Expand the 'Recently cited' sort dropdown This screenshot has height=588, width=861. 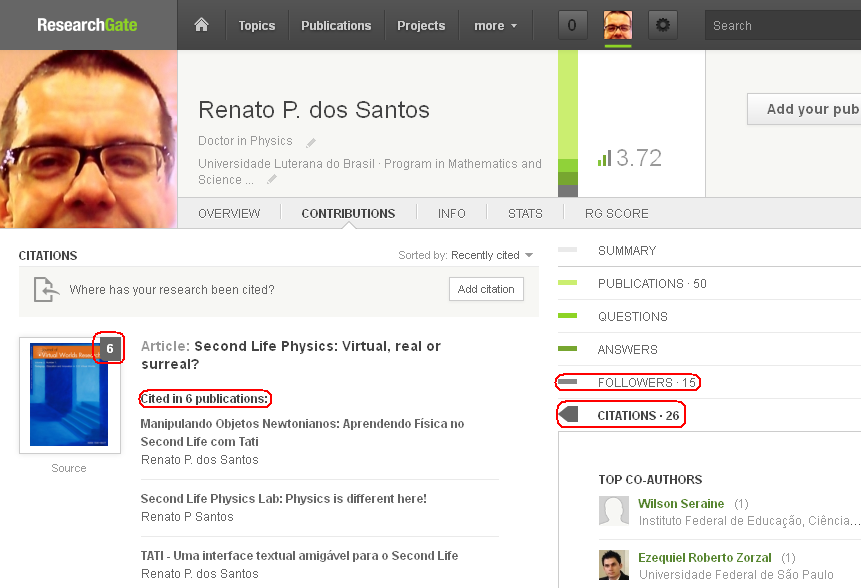pyautogui.click(x=492, y=255)
